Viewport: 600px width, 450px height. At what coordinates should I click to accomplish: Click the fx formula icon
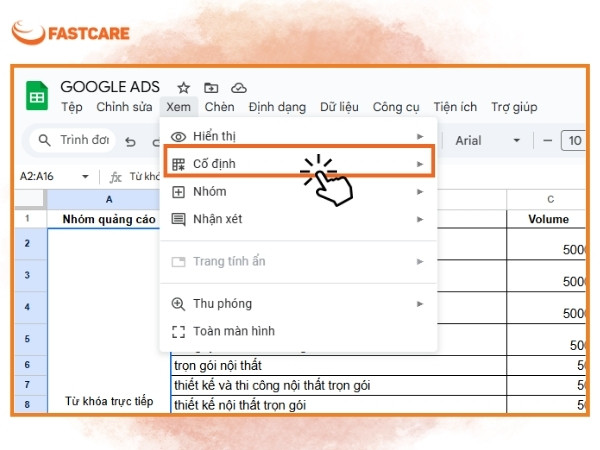[x=116, y=177]
